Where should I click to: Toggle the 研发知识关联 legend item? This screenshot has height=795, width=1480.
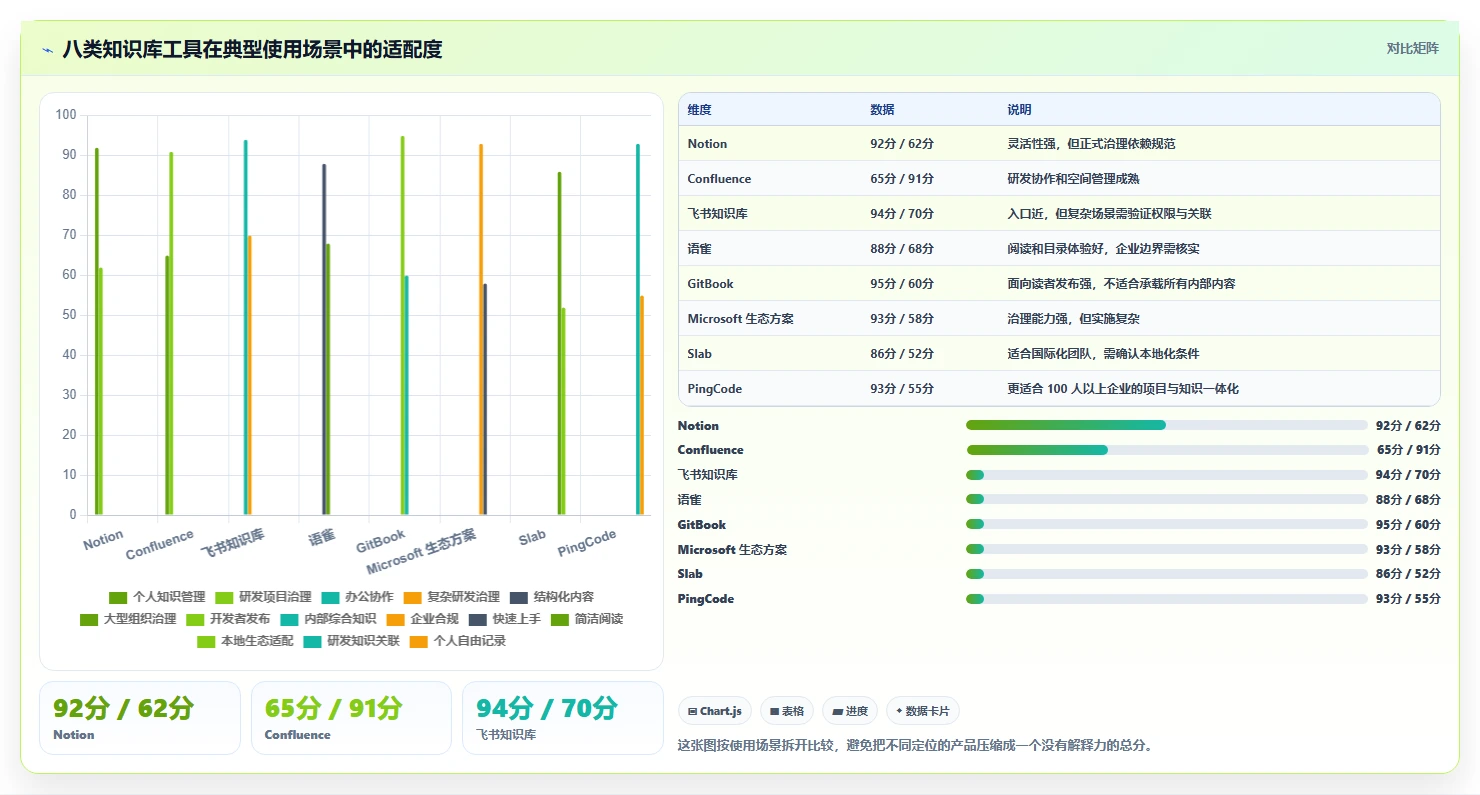351,641
